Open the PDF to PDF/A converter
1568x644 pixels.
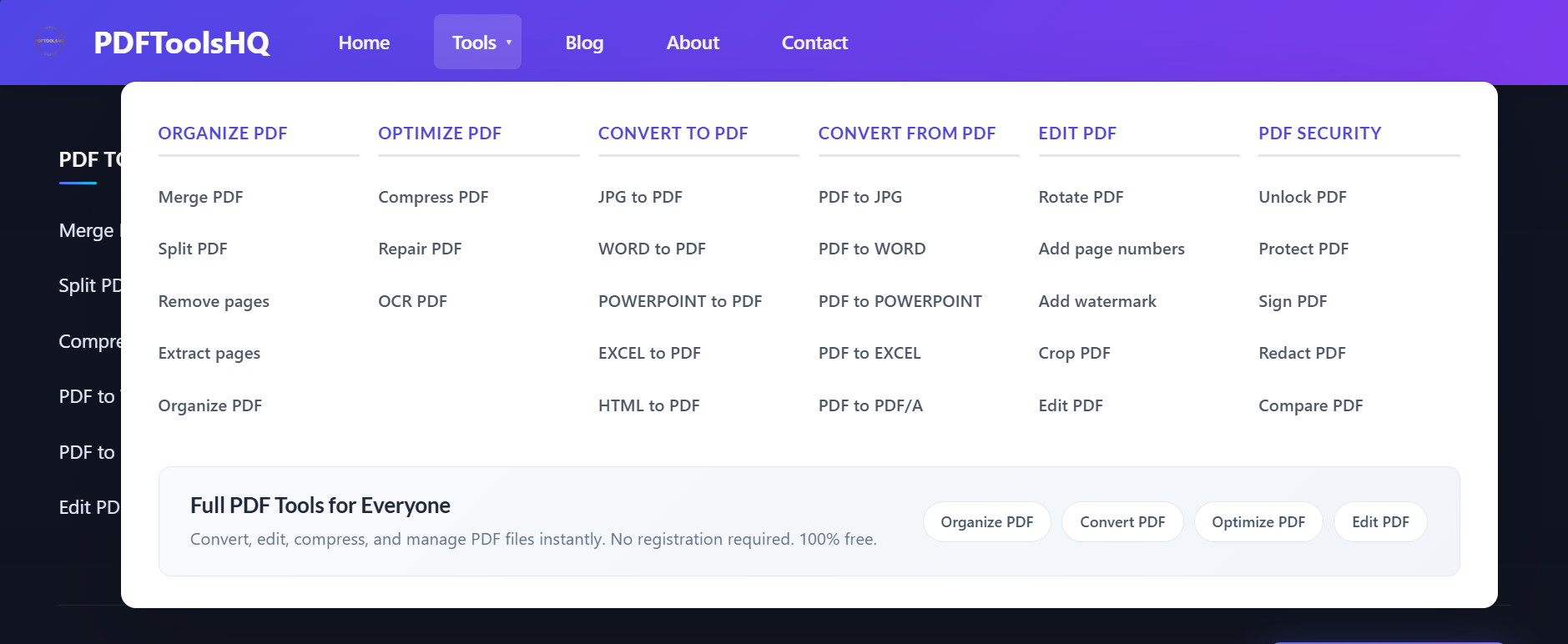(870, 405)
